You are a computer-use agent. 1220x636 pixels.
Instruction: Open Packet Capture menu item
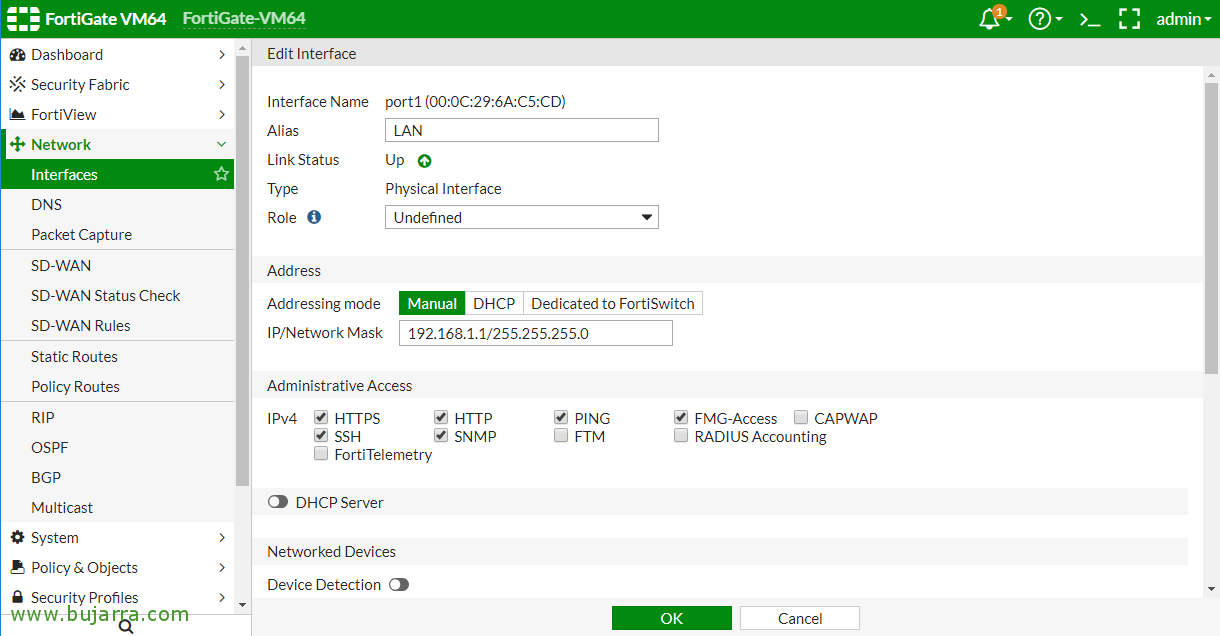[117, 234]
